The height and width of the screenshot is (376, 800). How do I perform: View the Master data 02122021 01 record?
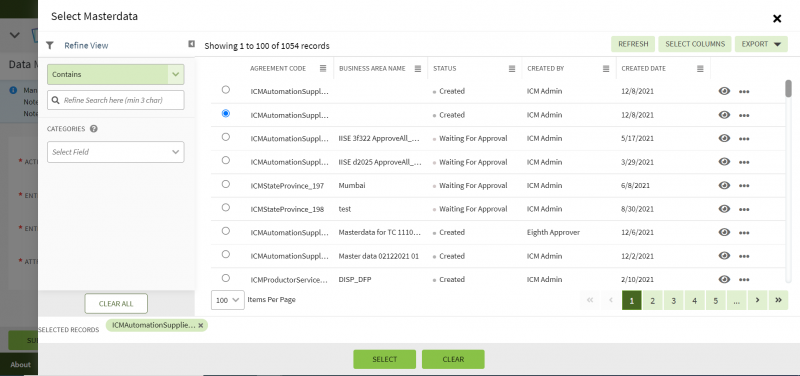(724, 256)
